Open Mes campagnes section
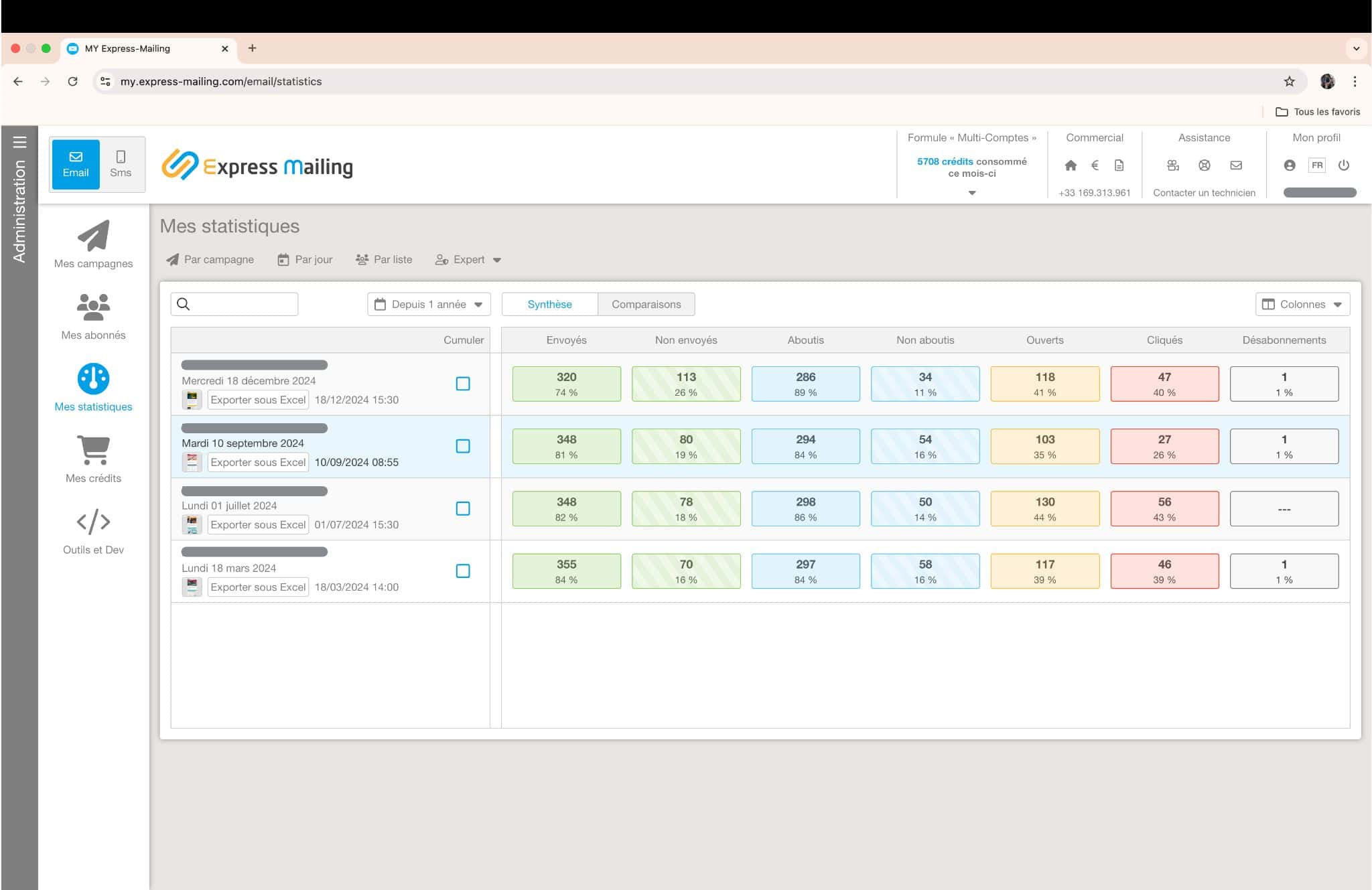 tap(93, 243)
